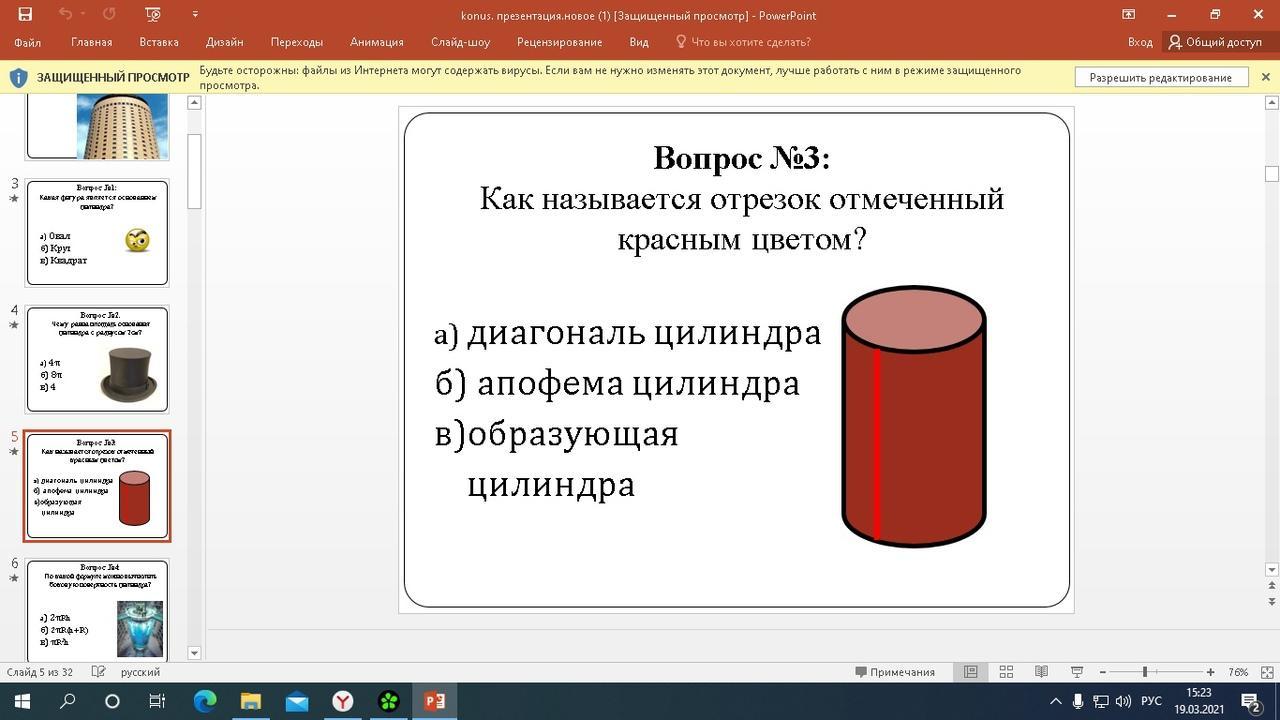Open Yandex Browser from the taskbar
Viewport: 1280px width, 720px height.
pos(343,701)
